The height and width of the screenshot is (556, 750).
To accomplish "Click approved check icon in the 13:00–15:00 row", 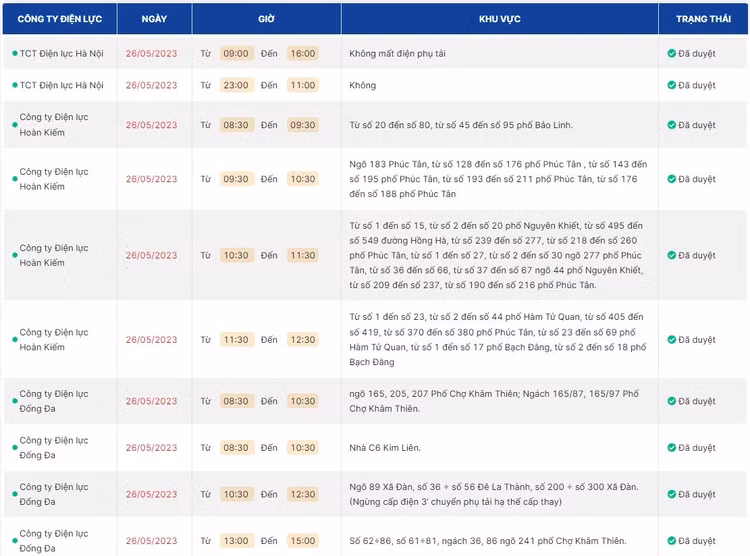I will (x=672, y=542).
